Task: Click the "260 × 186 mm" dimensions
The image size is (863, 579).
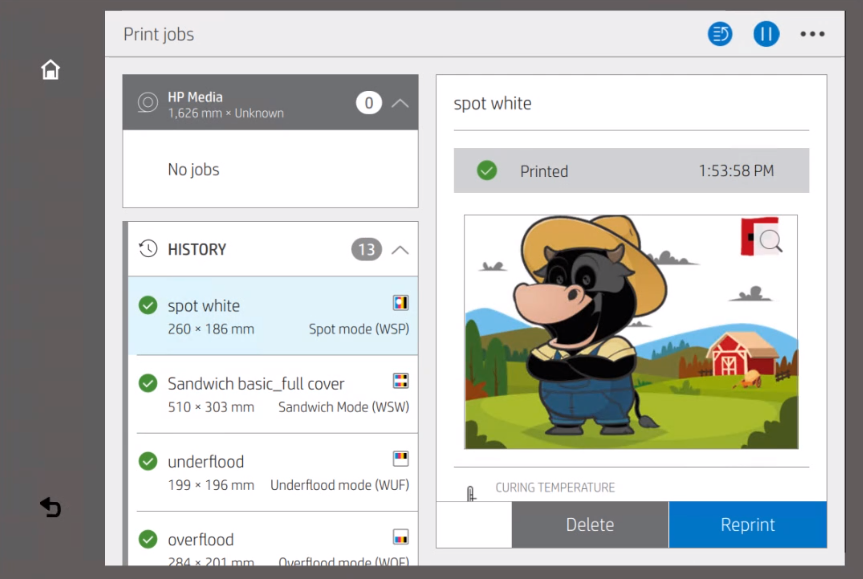Action: click(x=211, y=329)
